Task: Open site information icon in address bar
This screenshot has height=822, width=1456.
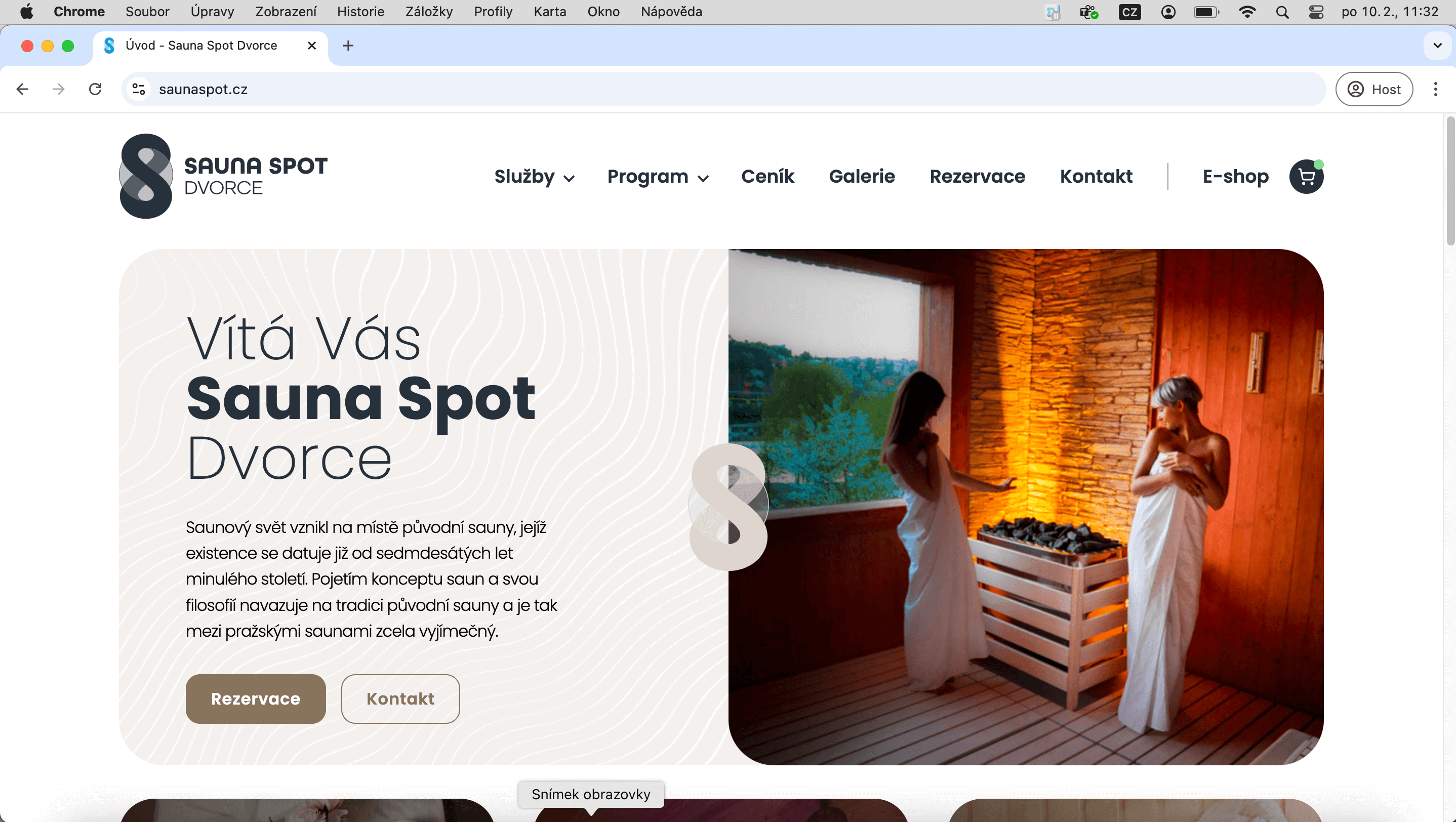Action: tap(139, 89)
